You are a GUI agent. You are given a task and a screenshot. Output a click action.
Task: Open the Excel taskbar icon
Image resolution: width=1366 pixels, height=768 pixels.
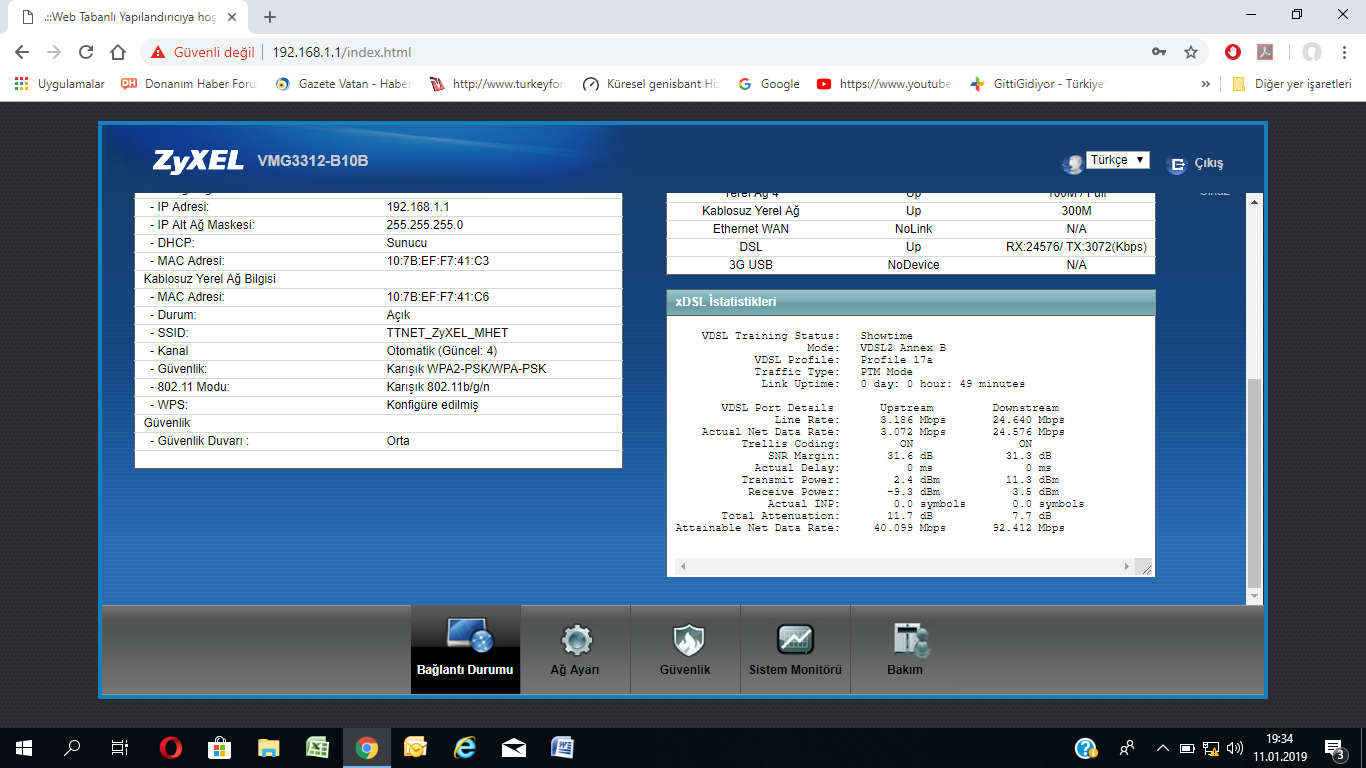click(318, 747)
